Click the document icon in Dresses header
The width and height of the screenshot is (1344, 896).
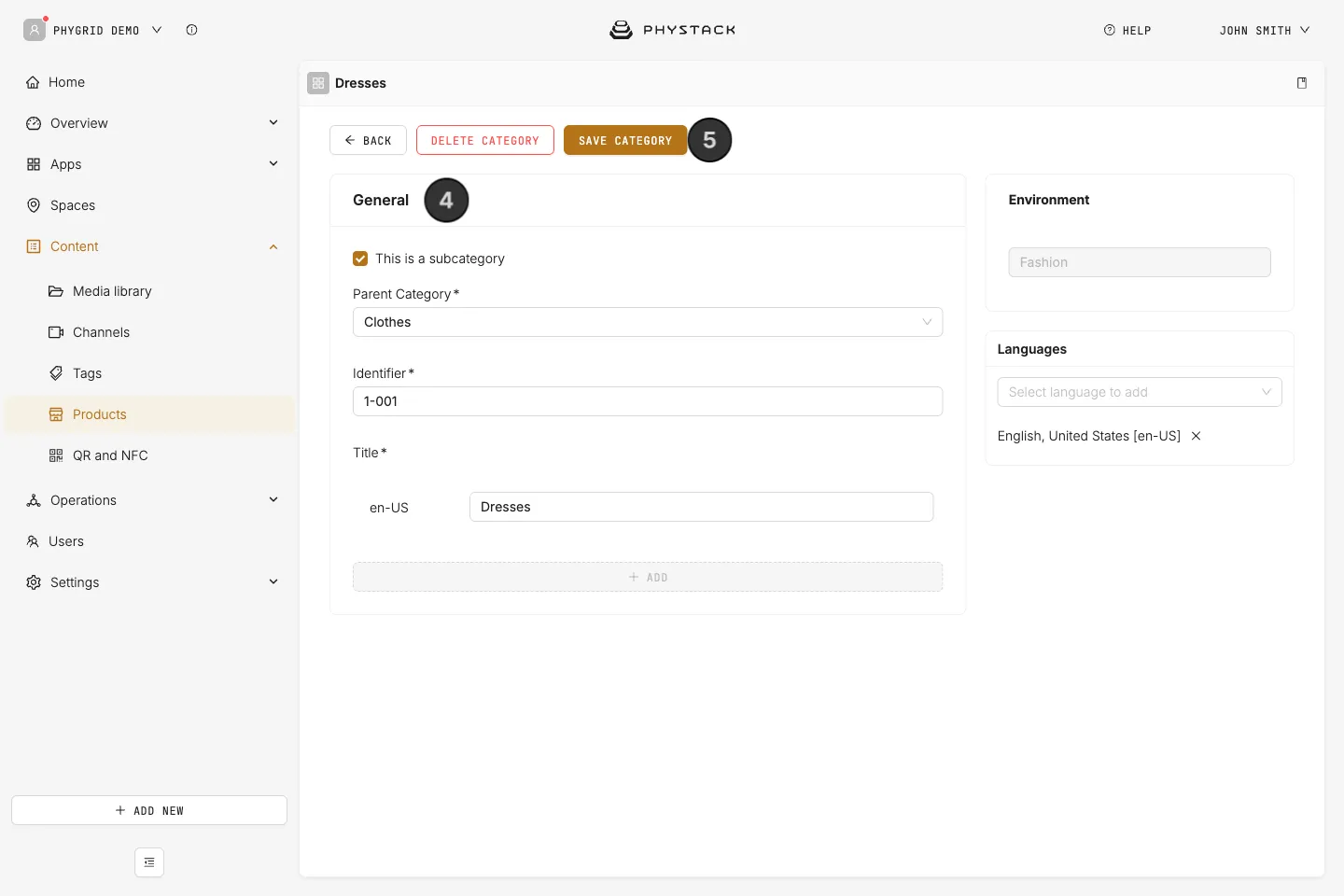click(x=1302, y=83)
